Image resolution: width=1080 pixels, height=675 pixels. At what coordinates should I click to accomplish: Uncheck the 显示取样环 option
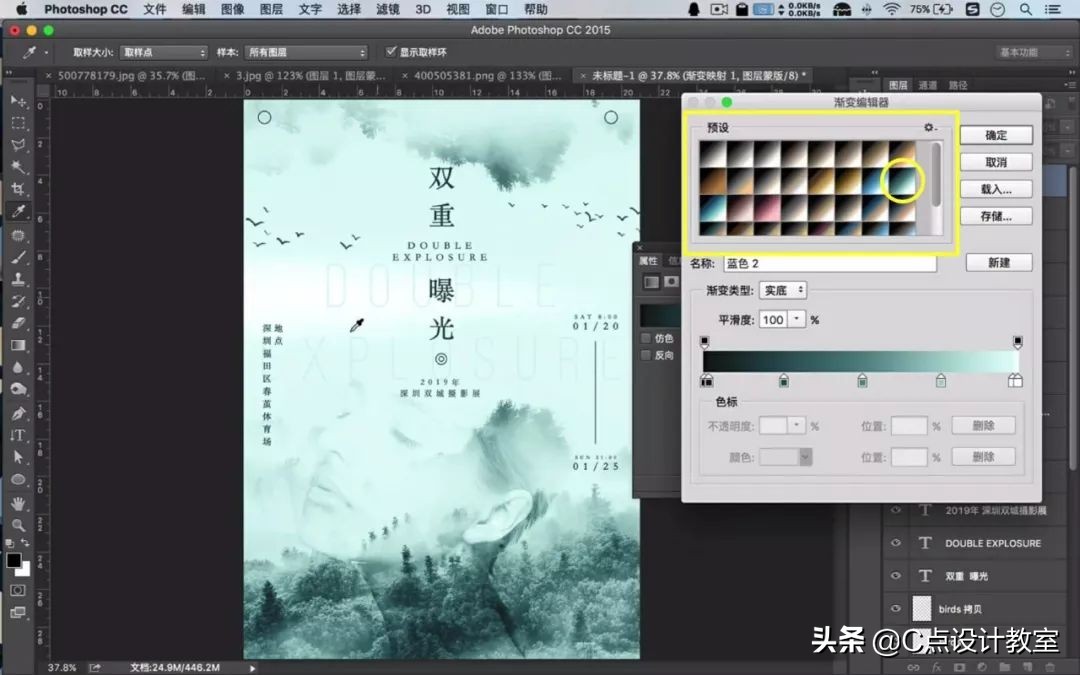pyautogui.click(x=390, y=52)
